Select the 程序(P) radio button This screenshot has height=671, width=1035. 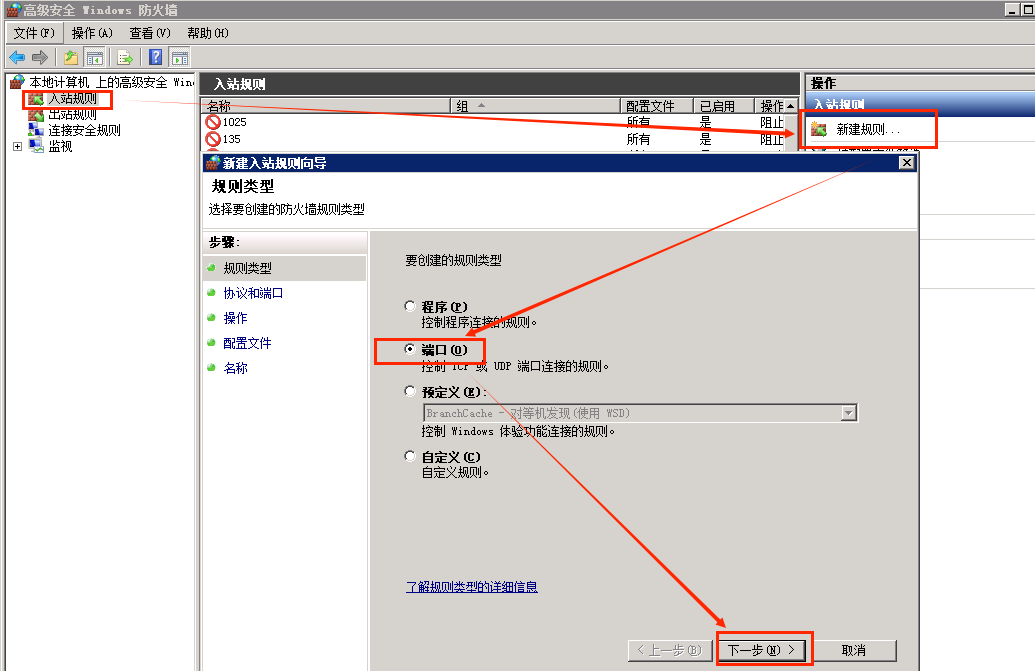pos(410,306)
